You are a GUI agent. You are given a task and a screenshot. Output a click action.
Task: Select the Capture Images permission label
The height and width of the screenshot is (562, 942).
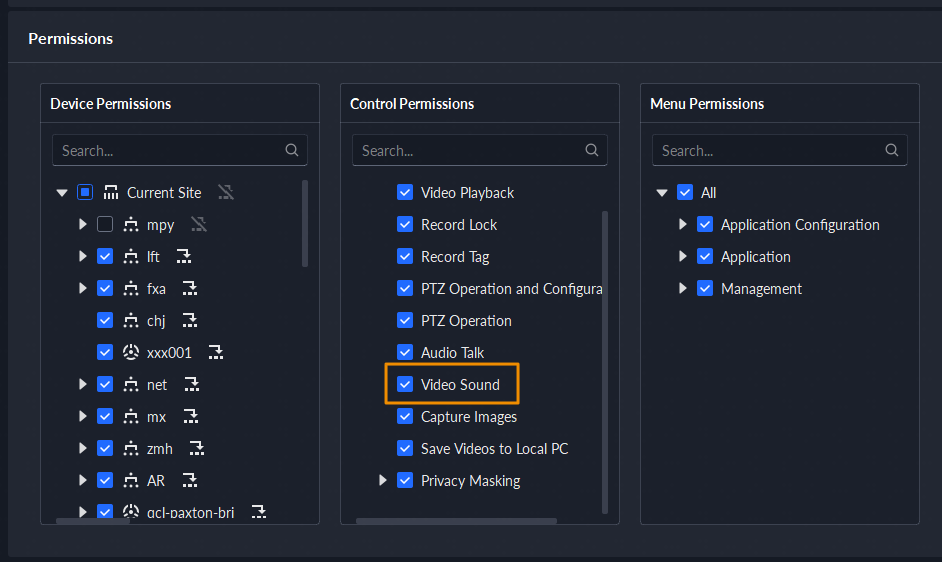coord(468,417)
